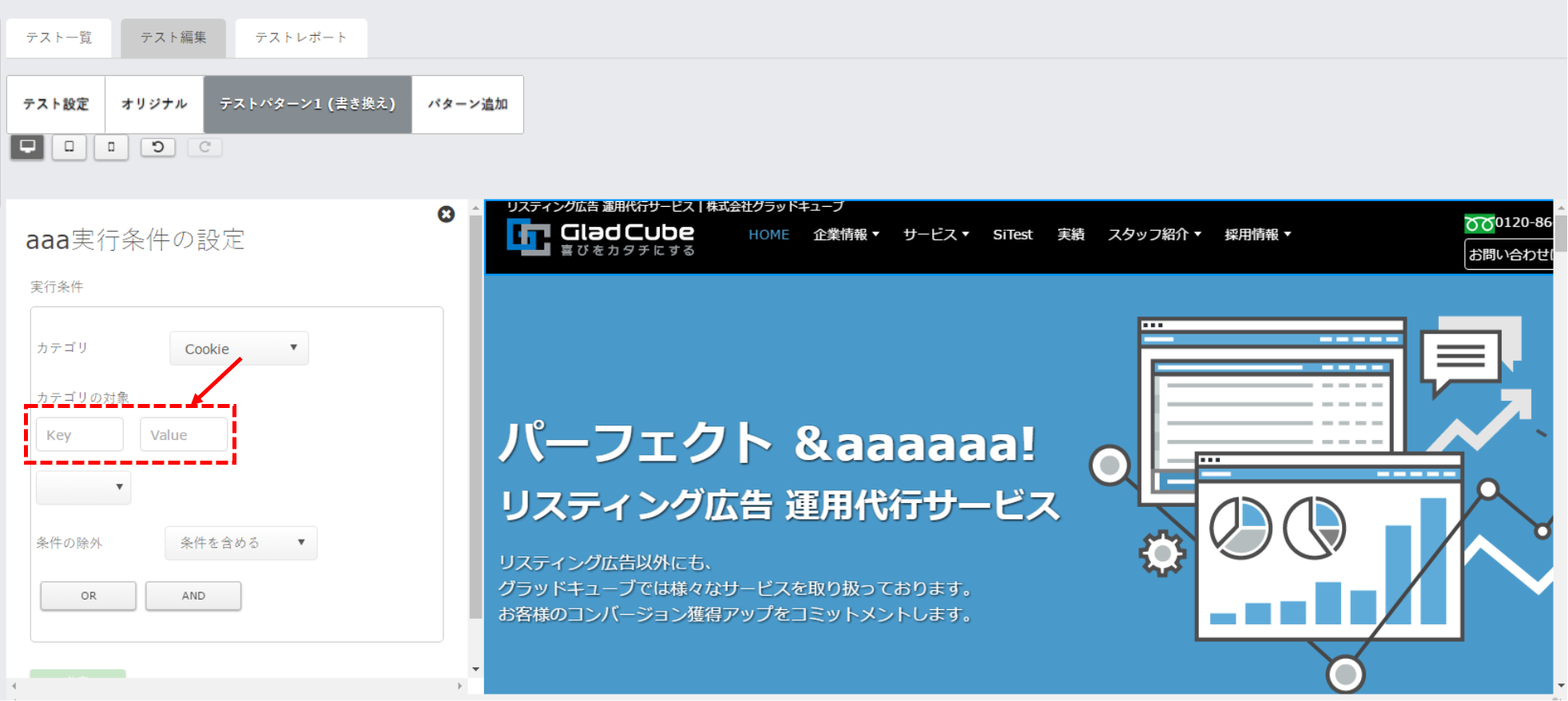Image resolution: width=1568 pixels, height=701 pixels.
Task: Click the カテゴリ label
Action: 62,347
